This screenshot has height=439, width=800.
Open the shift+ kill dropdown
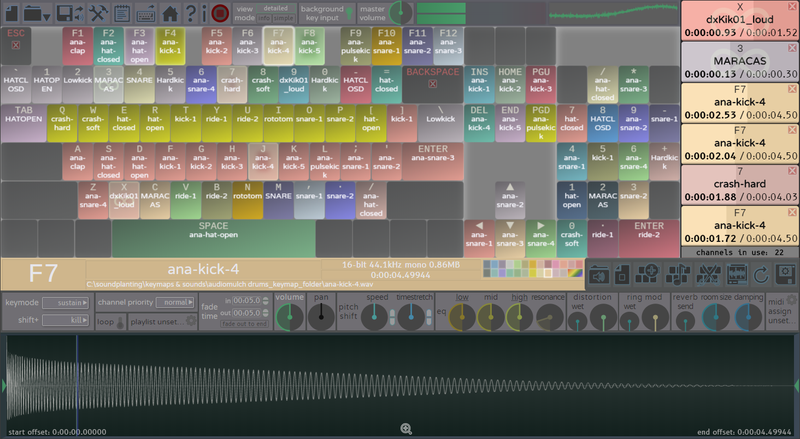(x=66, y=319)
